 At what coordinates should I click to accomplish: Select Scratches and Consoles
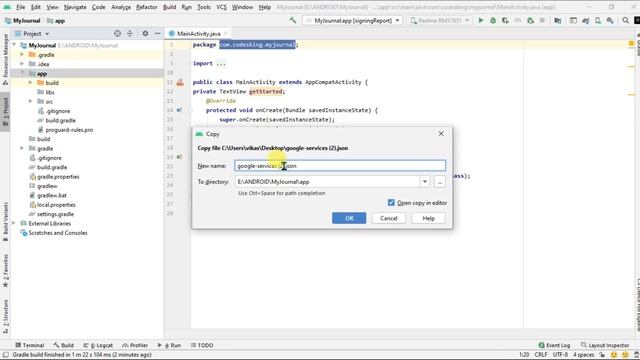pos(58,233)
